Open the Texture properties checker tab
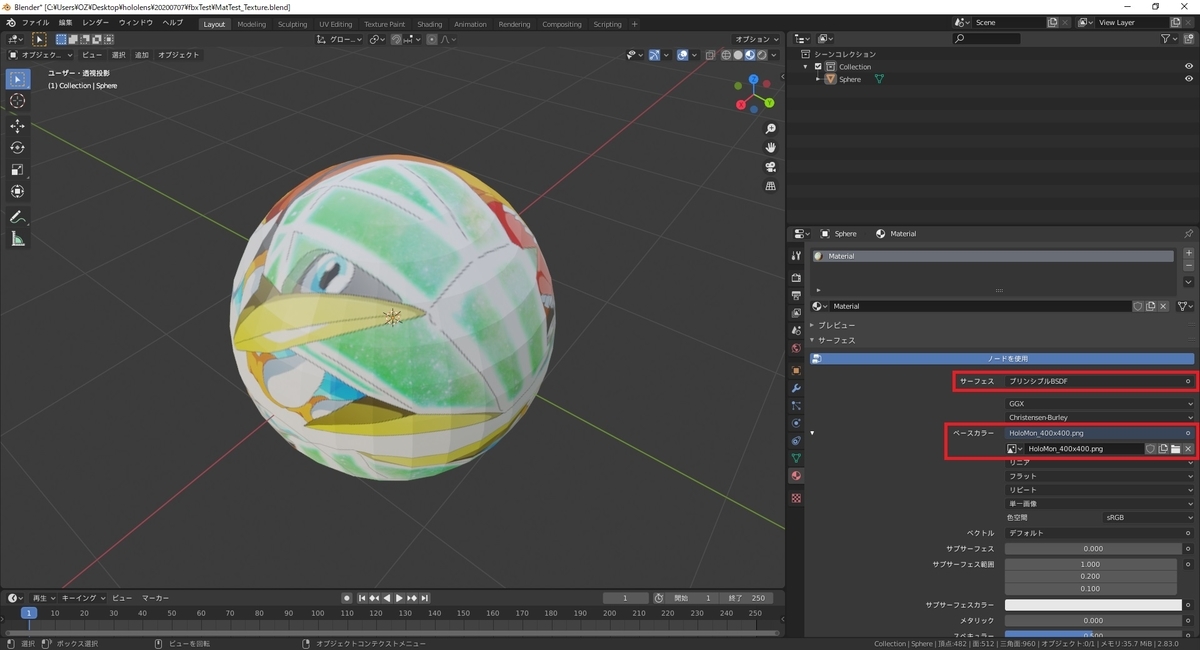This screenshot has height=650, width=1200. tap(796, 498)
